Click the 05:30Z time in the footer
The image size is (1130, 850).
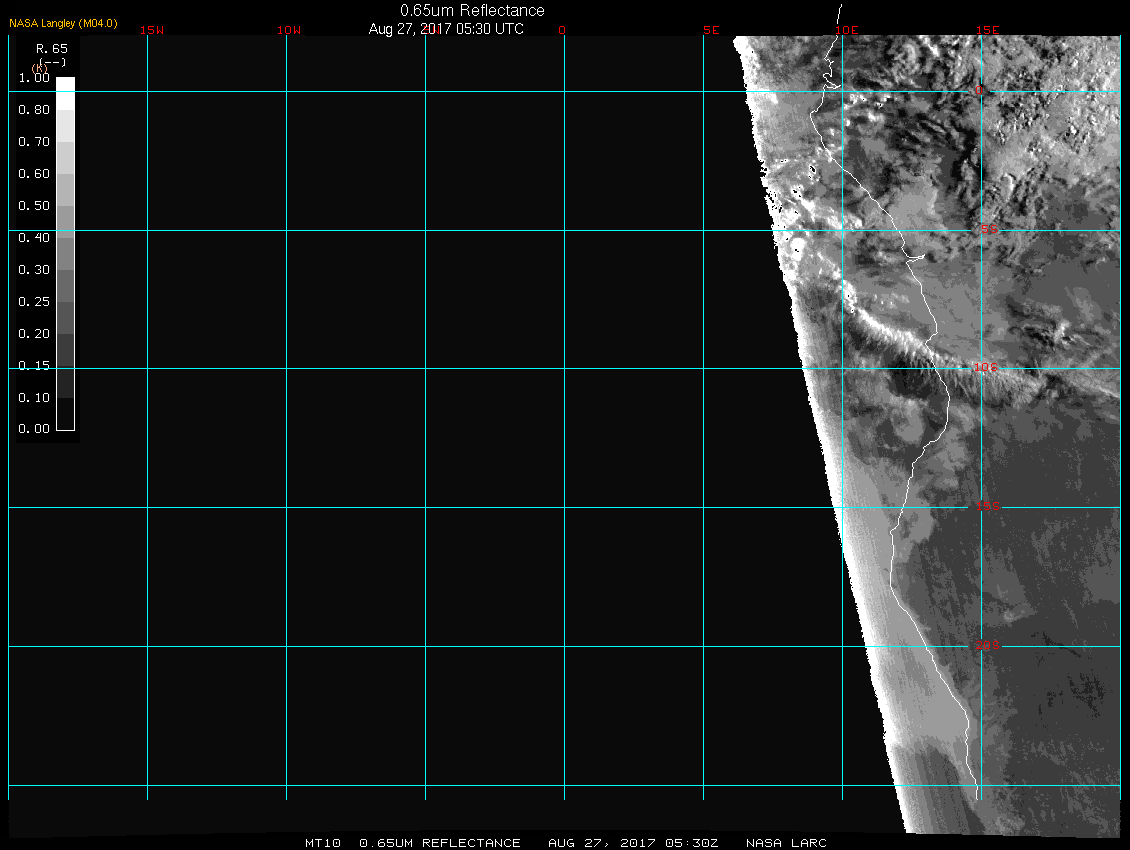[x=696, y=843]
